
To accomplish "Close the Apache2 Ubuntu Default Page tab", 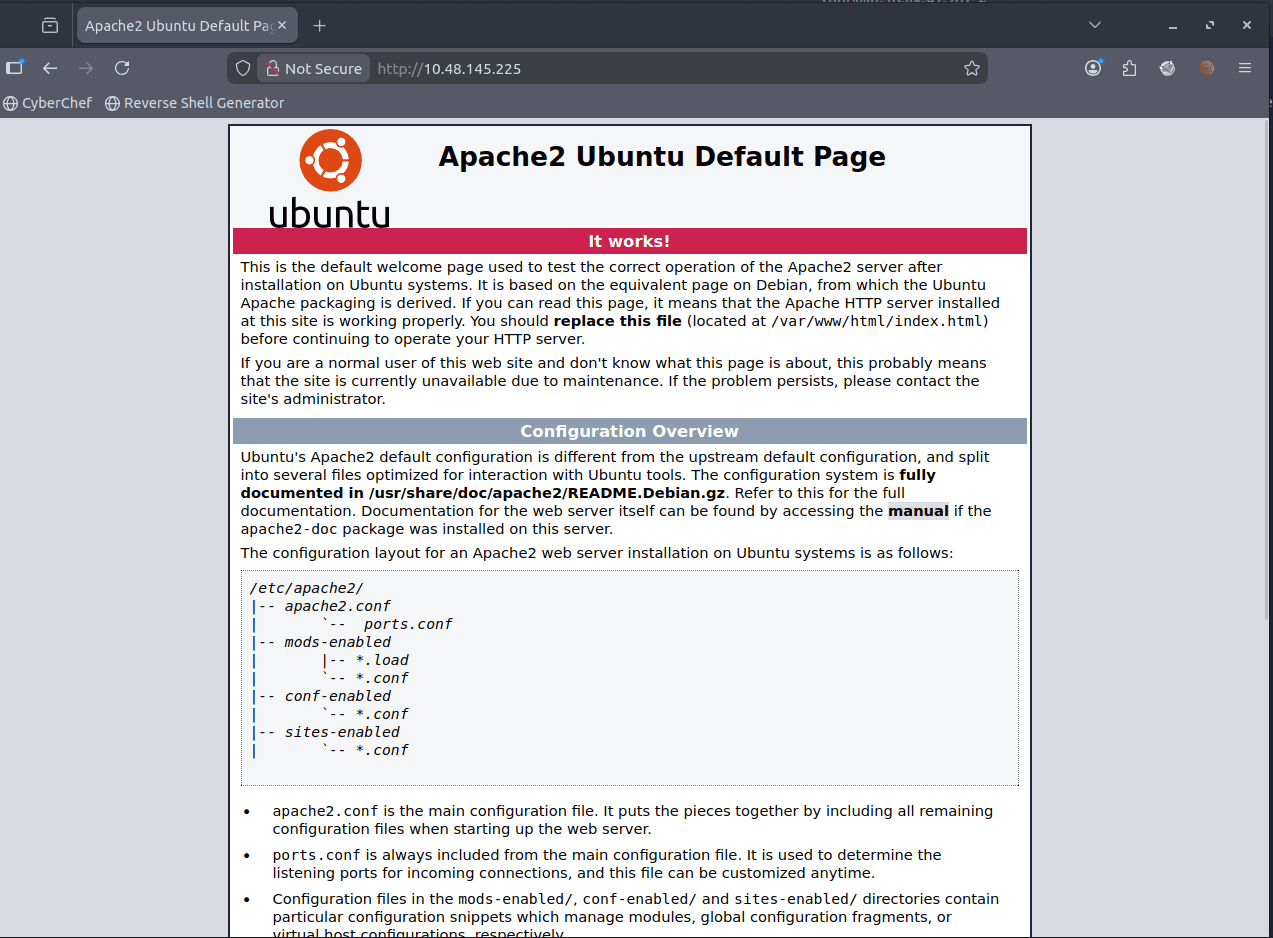I will (x=285, y=26).
